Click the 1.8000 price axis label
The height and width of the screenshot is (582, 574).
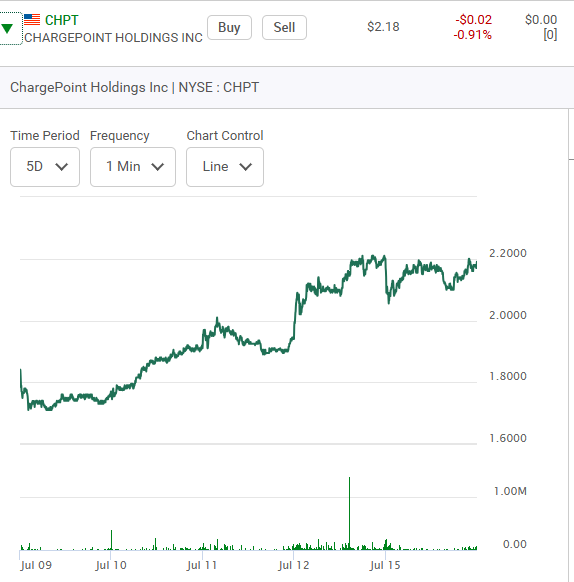tap(508, 376)
